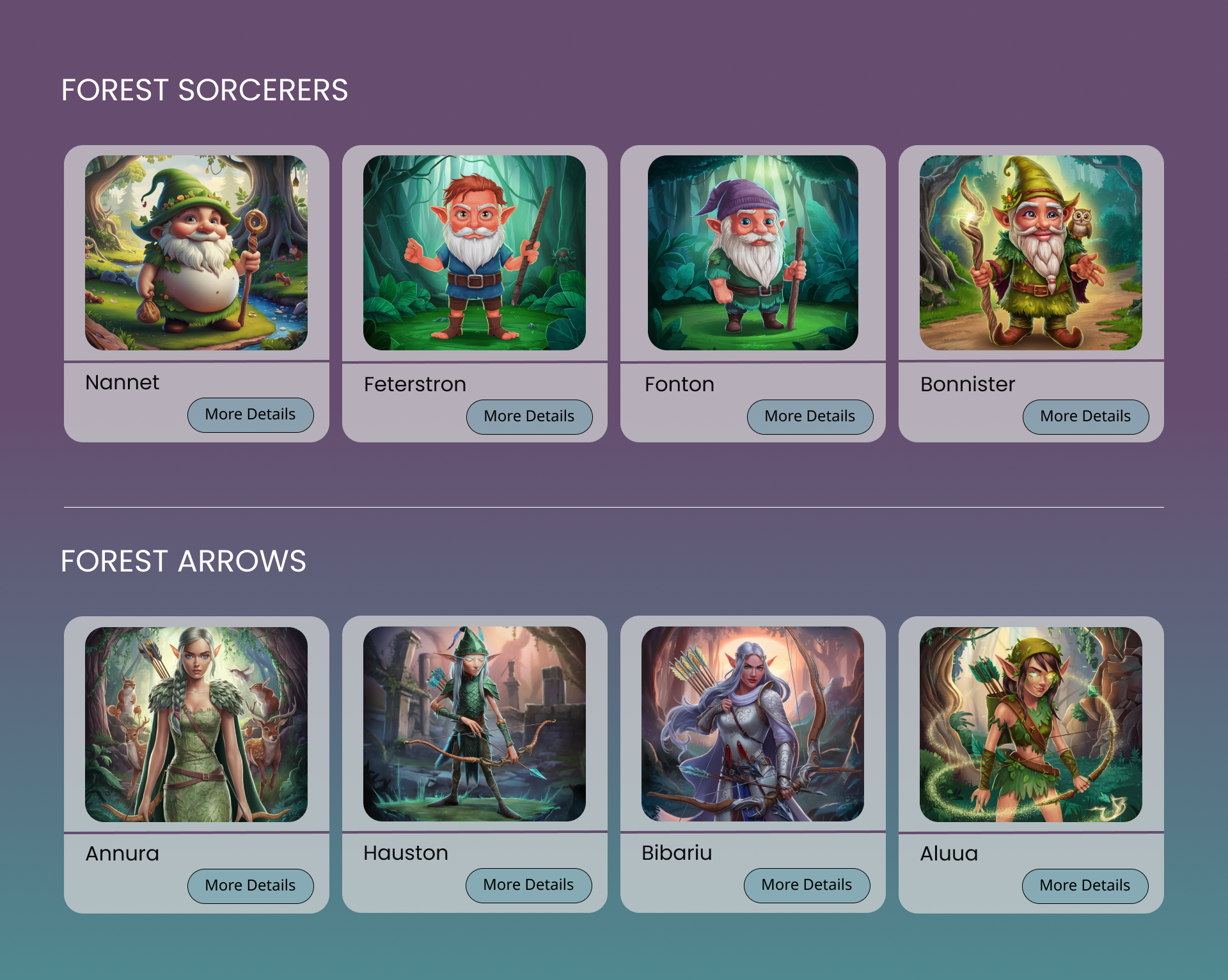Open More Details for Bibariu
This screenshot has height=980, width=1228.
click(807, 885)
